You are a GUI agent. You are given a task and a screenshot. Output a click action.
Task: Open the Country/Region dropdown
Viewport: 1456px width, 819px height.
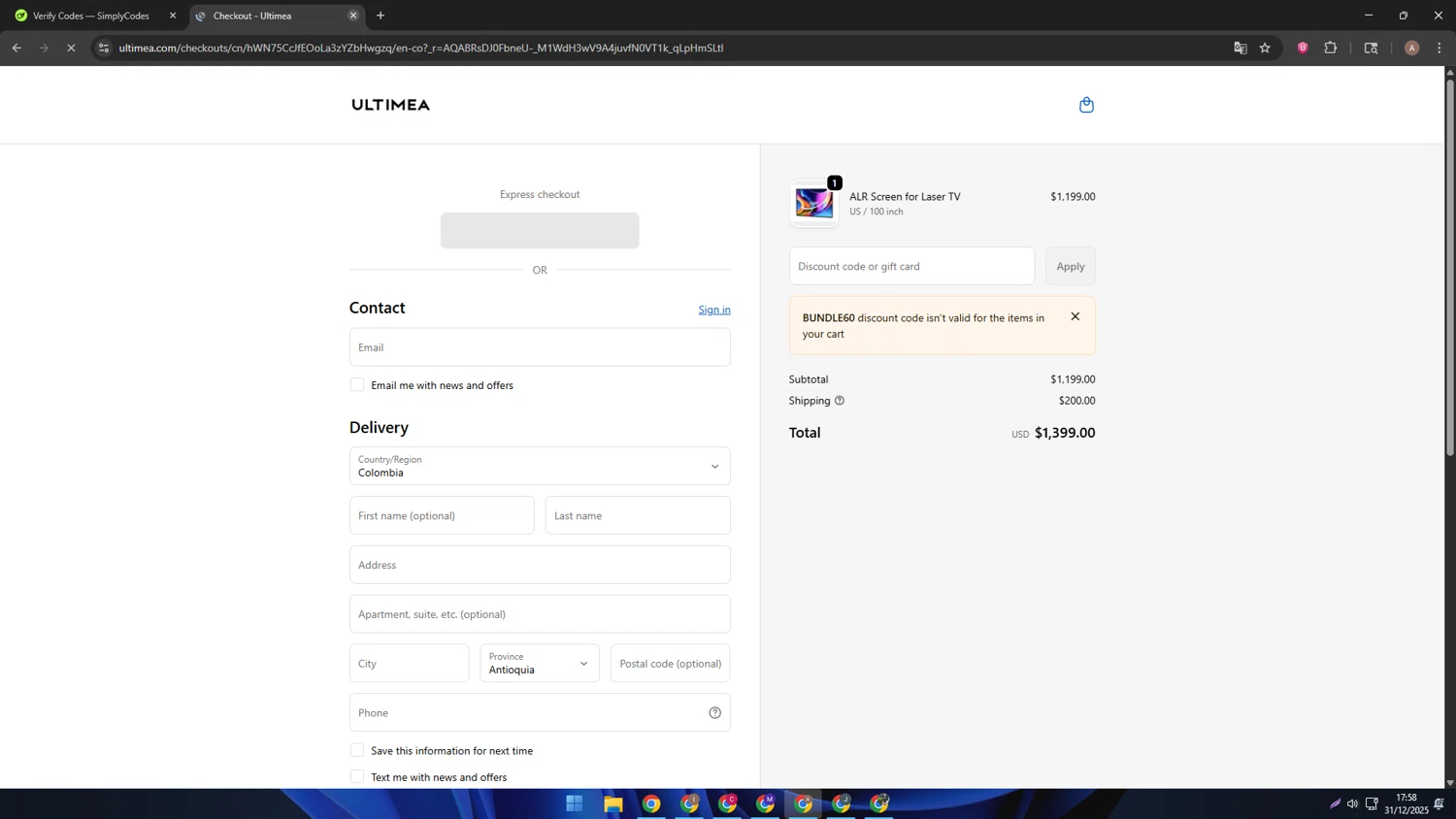(x=540, y=466)
